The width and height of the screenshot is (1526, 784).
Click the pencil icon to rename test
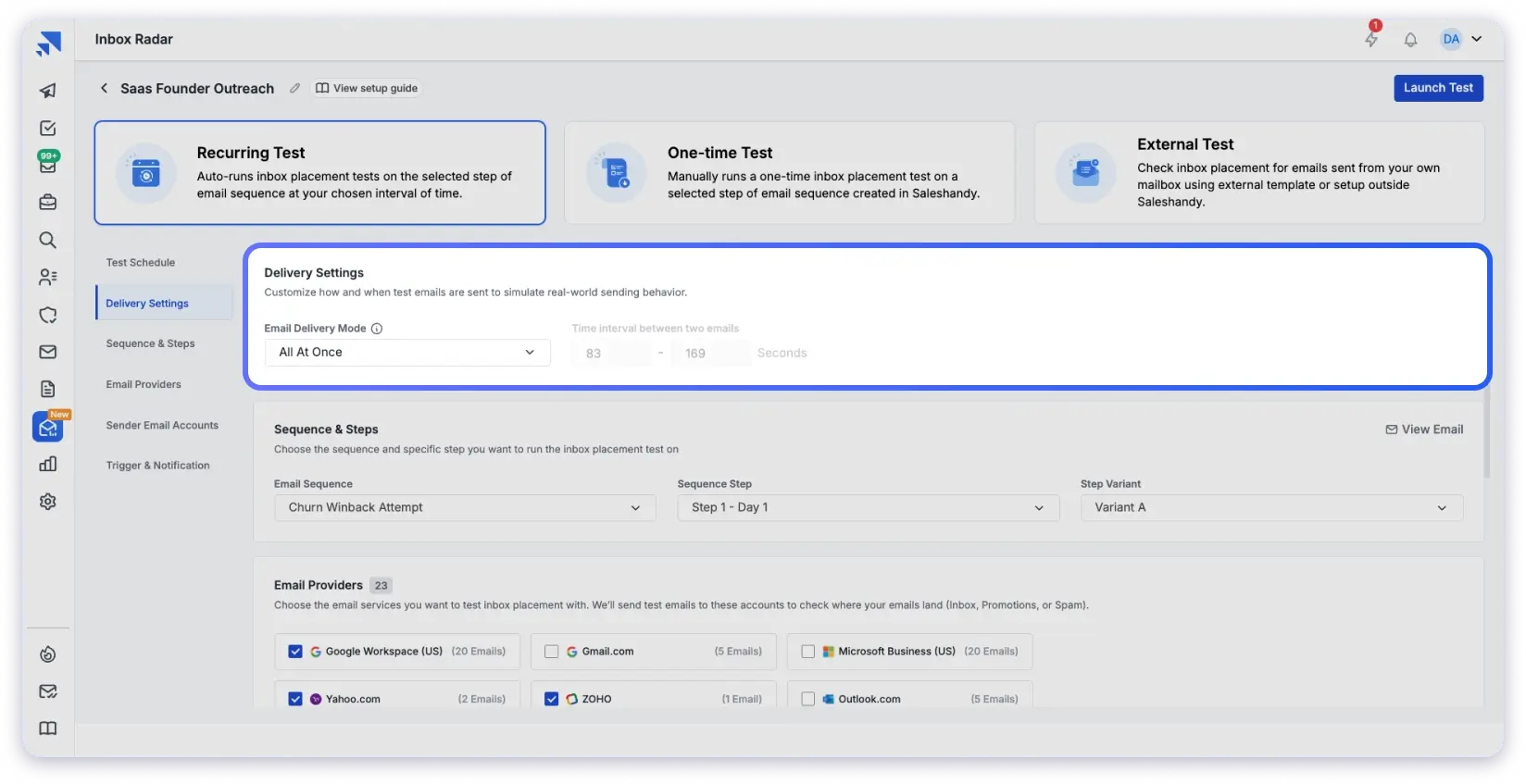(294, 89)
